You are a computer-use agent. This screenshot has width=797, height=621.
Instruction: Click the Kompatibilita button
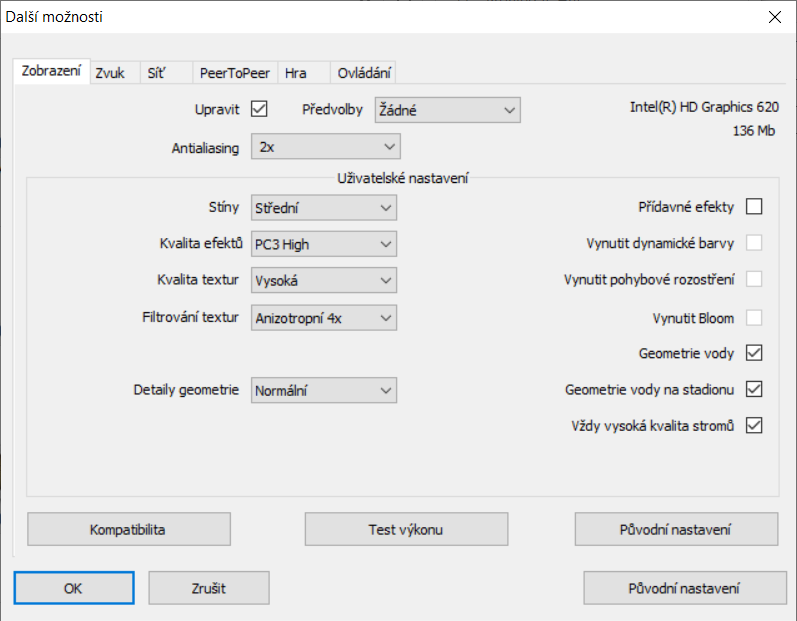128,529
